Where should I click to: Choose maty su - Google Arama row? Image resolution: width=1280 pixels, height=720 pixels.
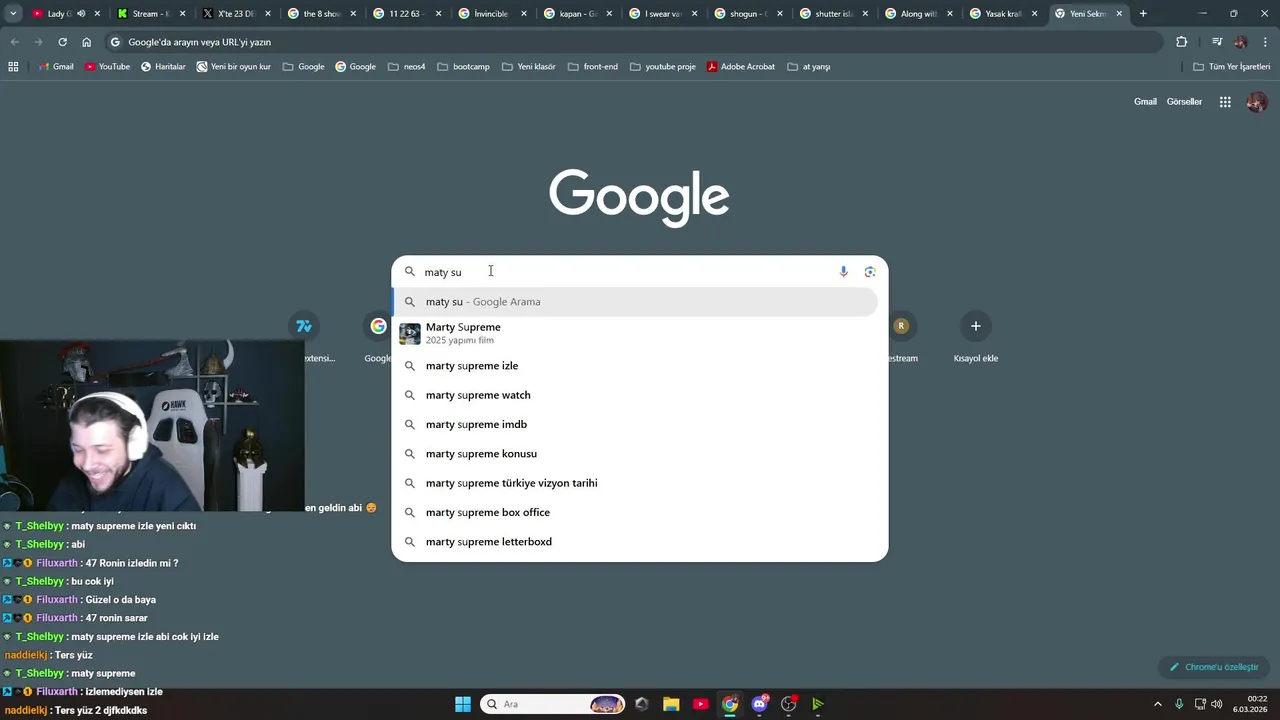[x=636, y=302]
